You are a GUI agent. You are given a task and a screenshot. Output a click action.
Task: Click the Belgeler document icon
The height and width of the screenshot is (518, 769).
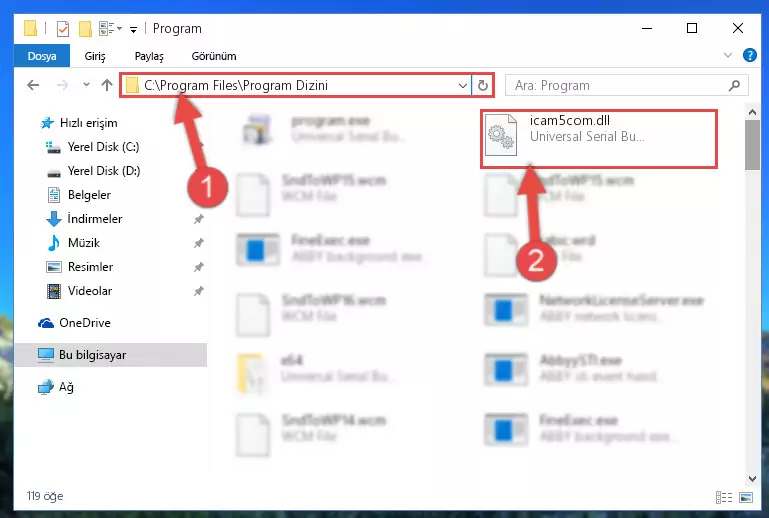[53, 195]
